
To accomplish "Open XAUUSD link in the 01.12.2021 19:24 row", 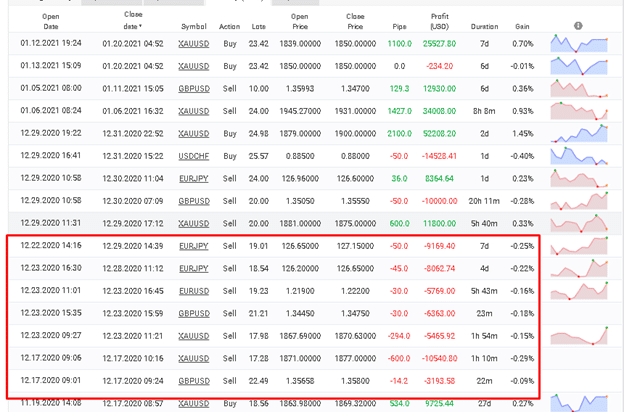I will point(194,44).
